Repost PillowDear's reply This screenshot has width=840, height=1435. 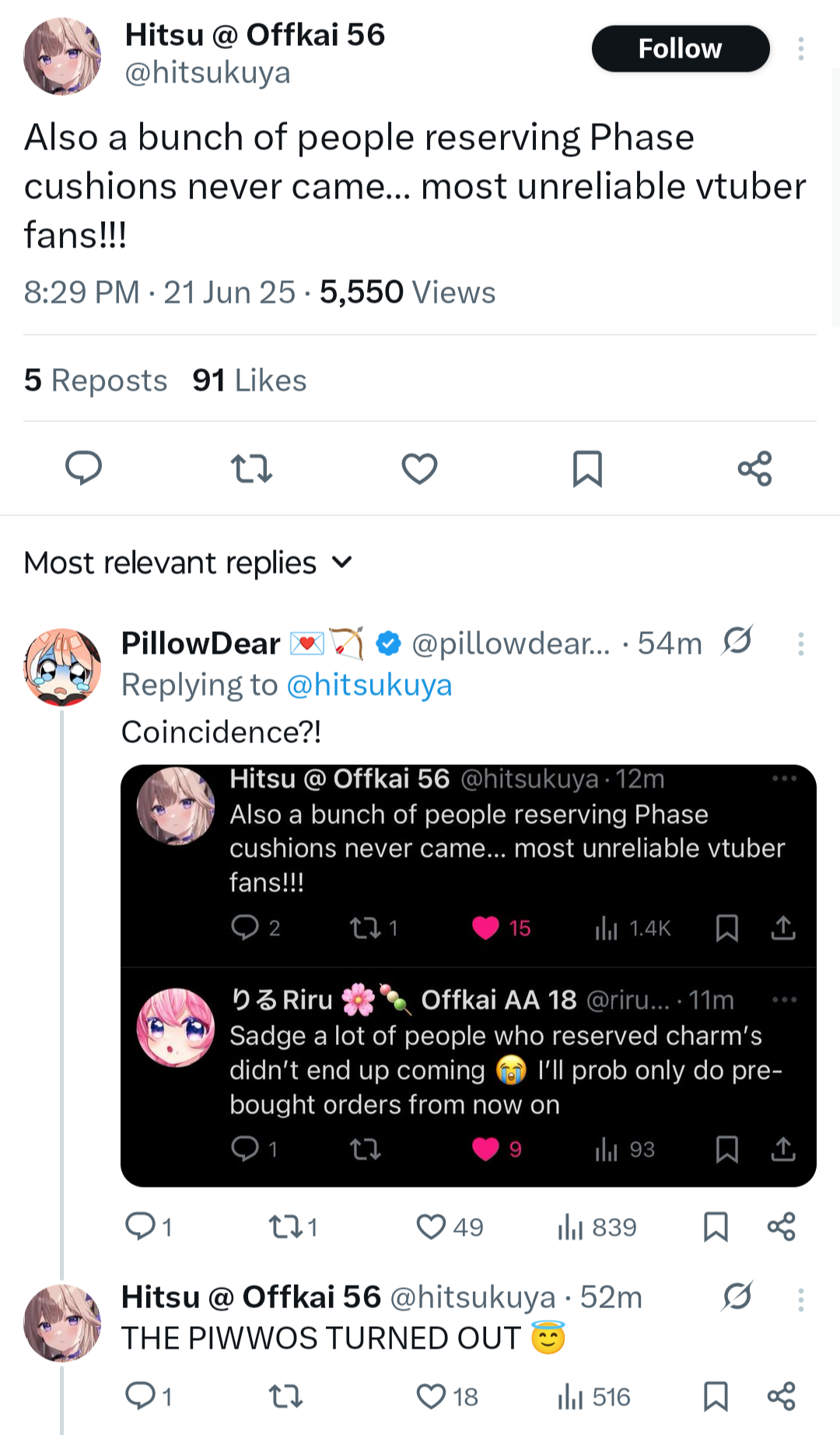(x=293, y=1227)
